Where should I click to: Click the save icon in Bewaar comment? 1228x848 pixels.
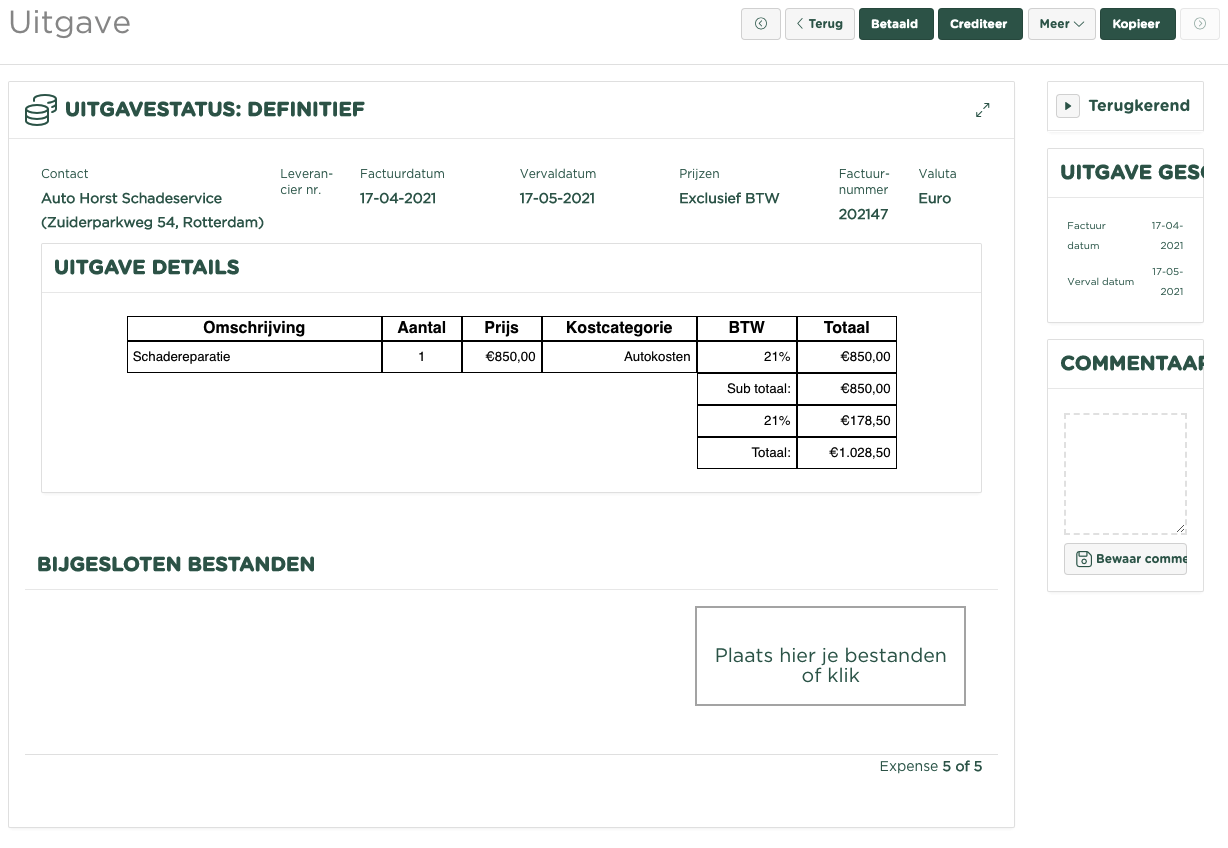1082,559
